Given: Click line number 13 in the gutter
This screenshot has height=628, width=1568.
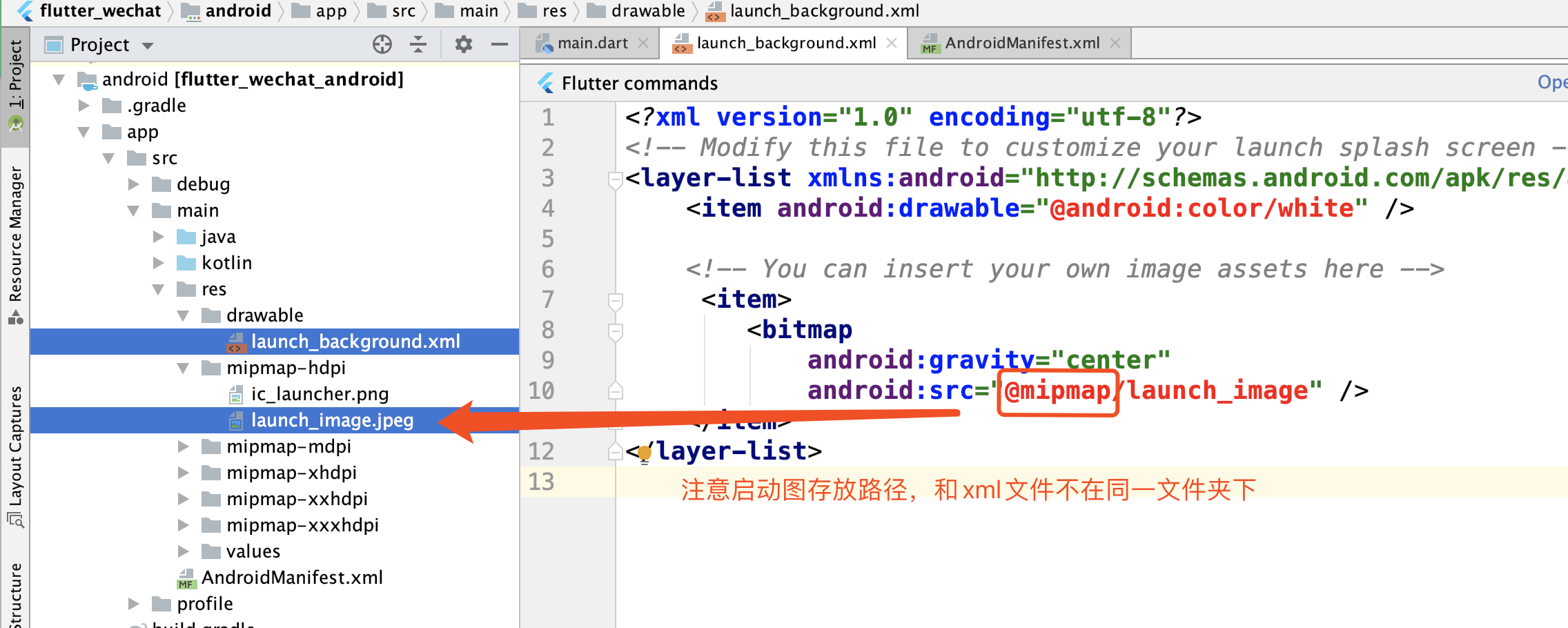Looking at the screenshot, I should [x=542, y=482].
